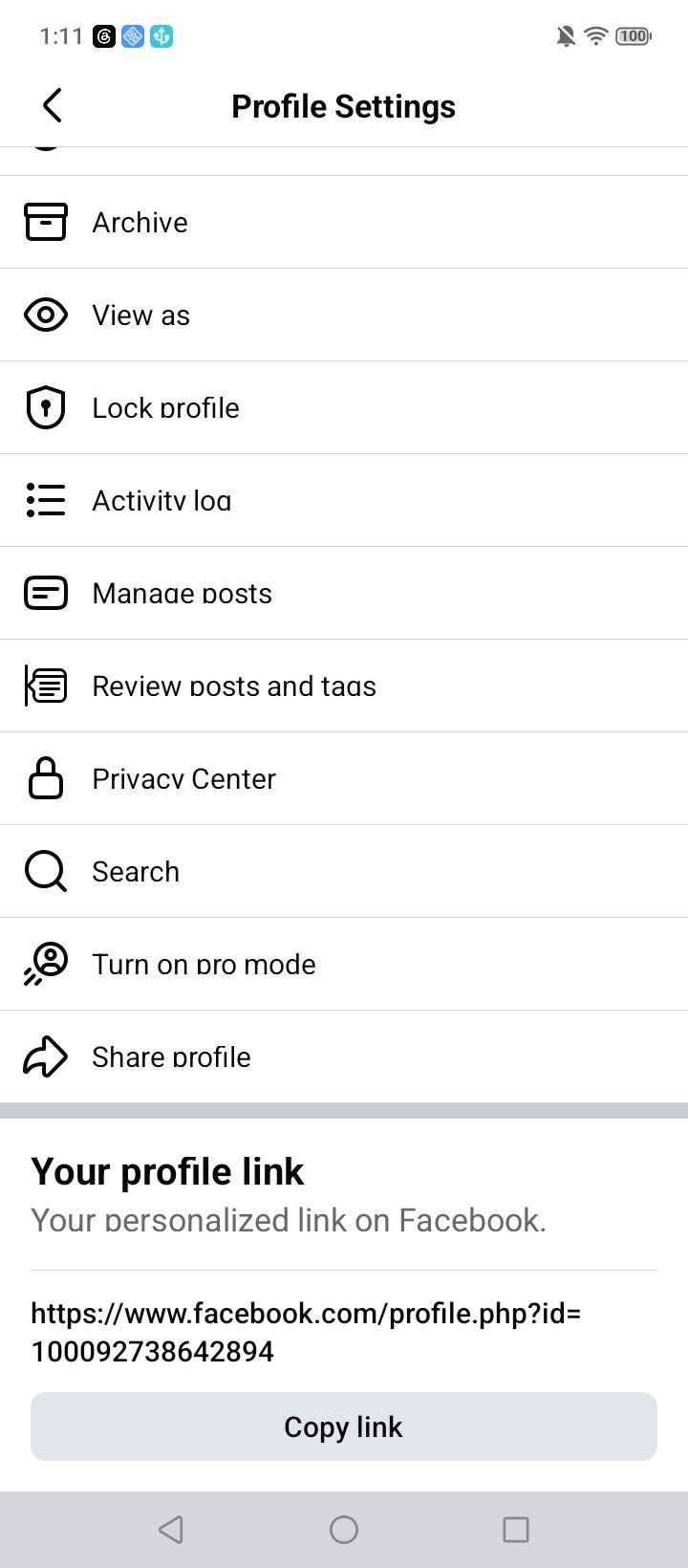Choose the Activity log entry
Viewport: 688px width, 1568px height.
click(x=344, y=500)
